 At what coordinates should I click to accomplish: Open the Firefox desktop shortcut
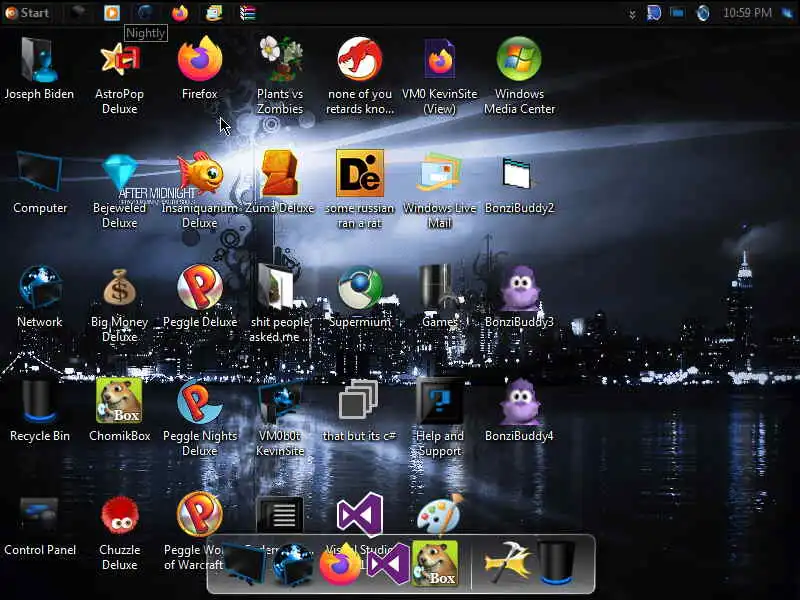pyautogui.click(x=199, y=59)
